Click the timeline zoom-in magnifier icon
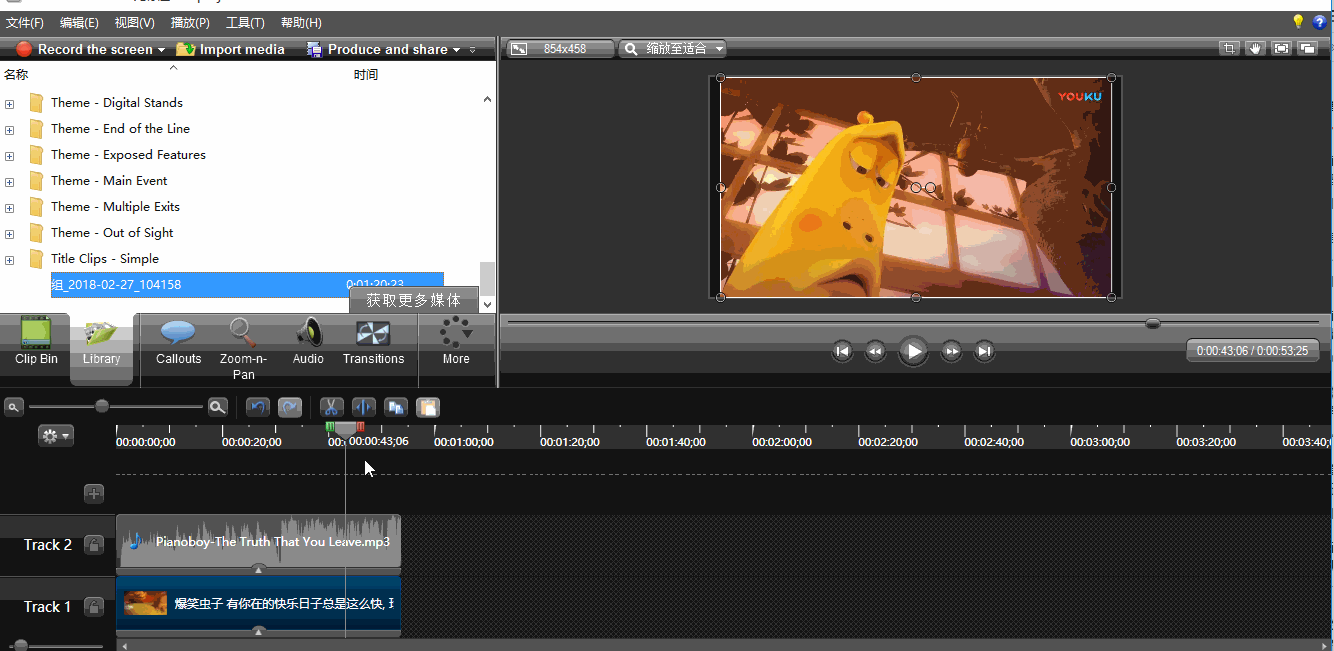1334x651 pixels. pos(218,407)
